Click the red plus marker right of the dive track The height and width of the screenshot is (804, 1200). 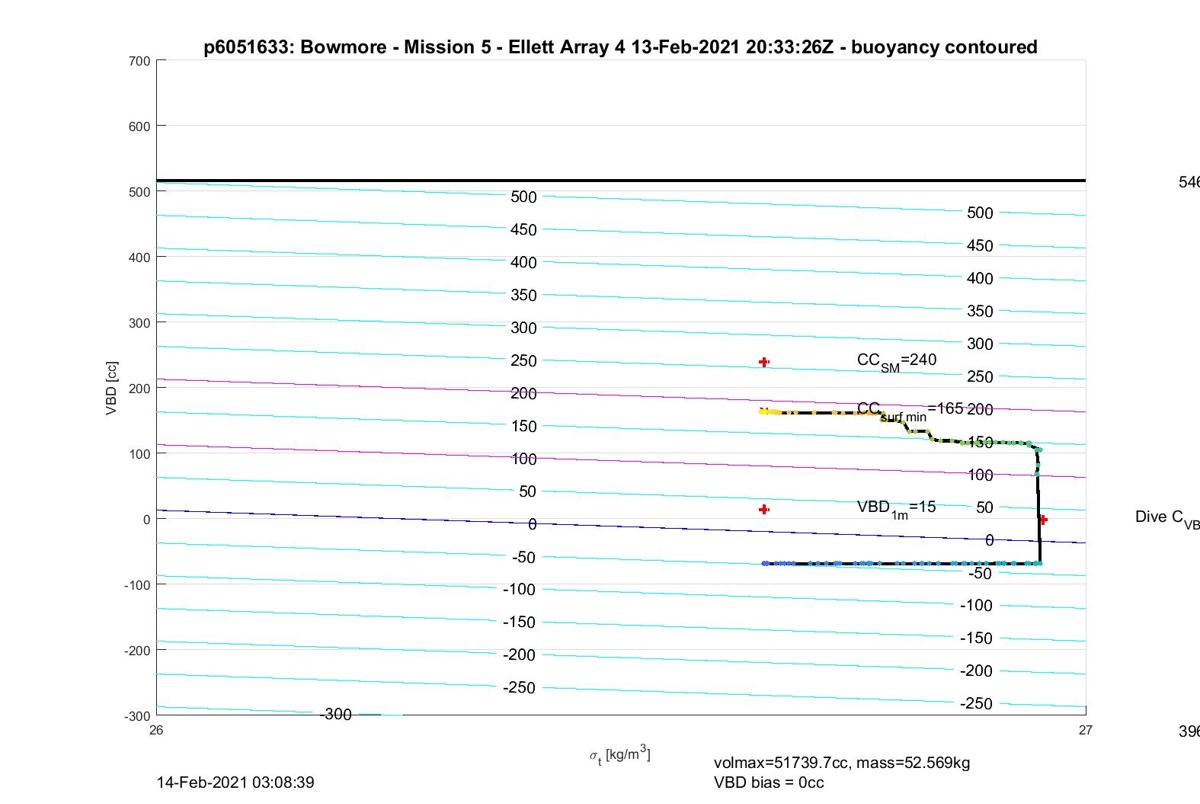[x=1043, y=520]
